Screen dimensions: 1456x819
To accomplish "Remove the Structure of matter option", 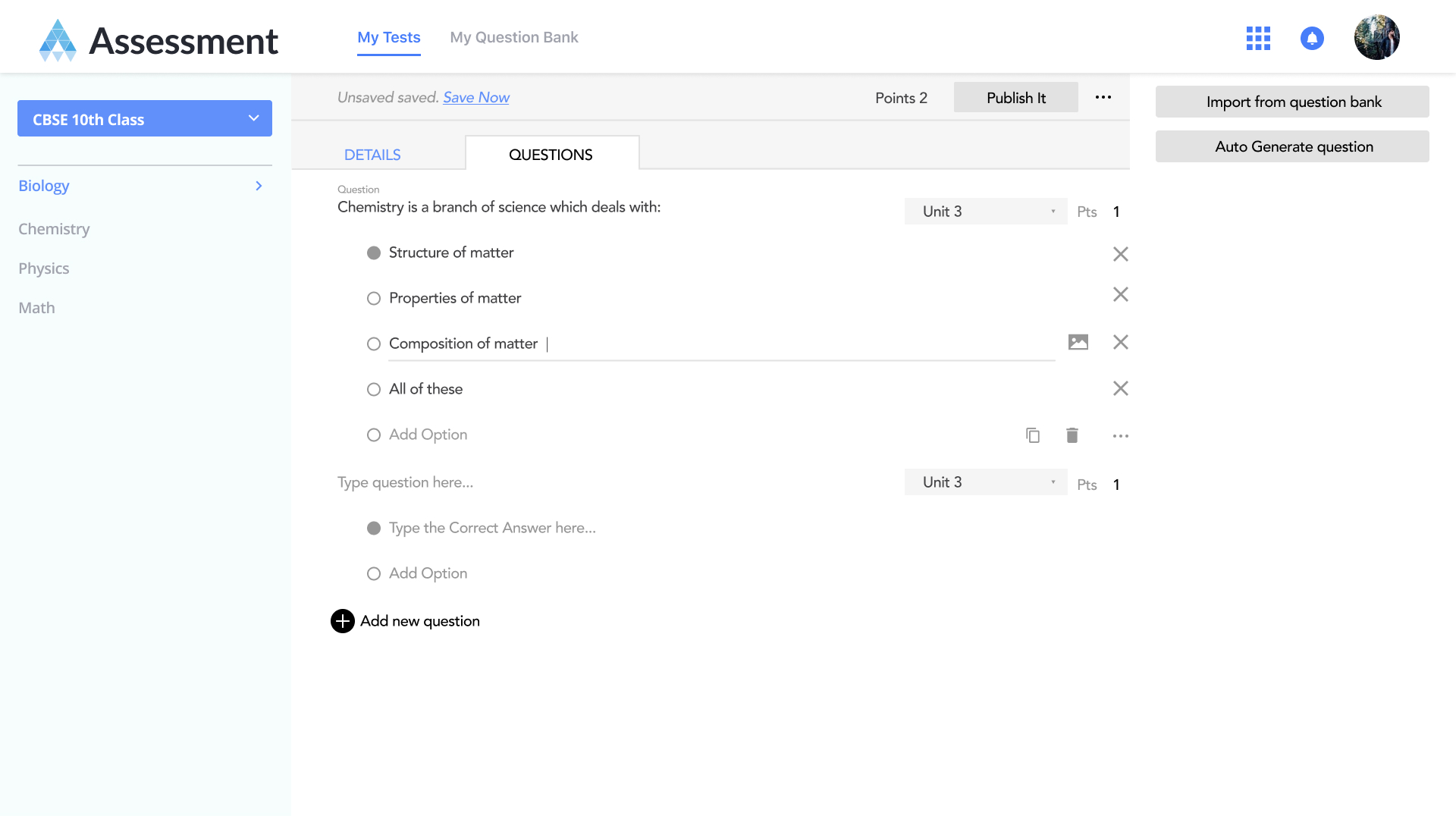I will (x=1120, y=254).
